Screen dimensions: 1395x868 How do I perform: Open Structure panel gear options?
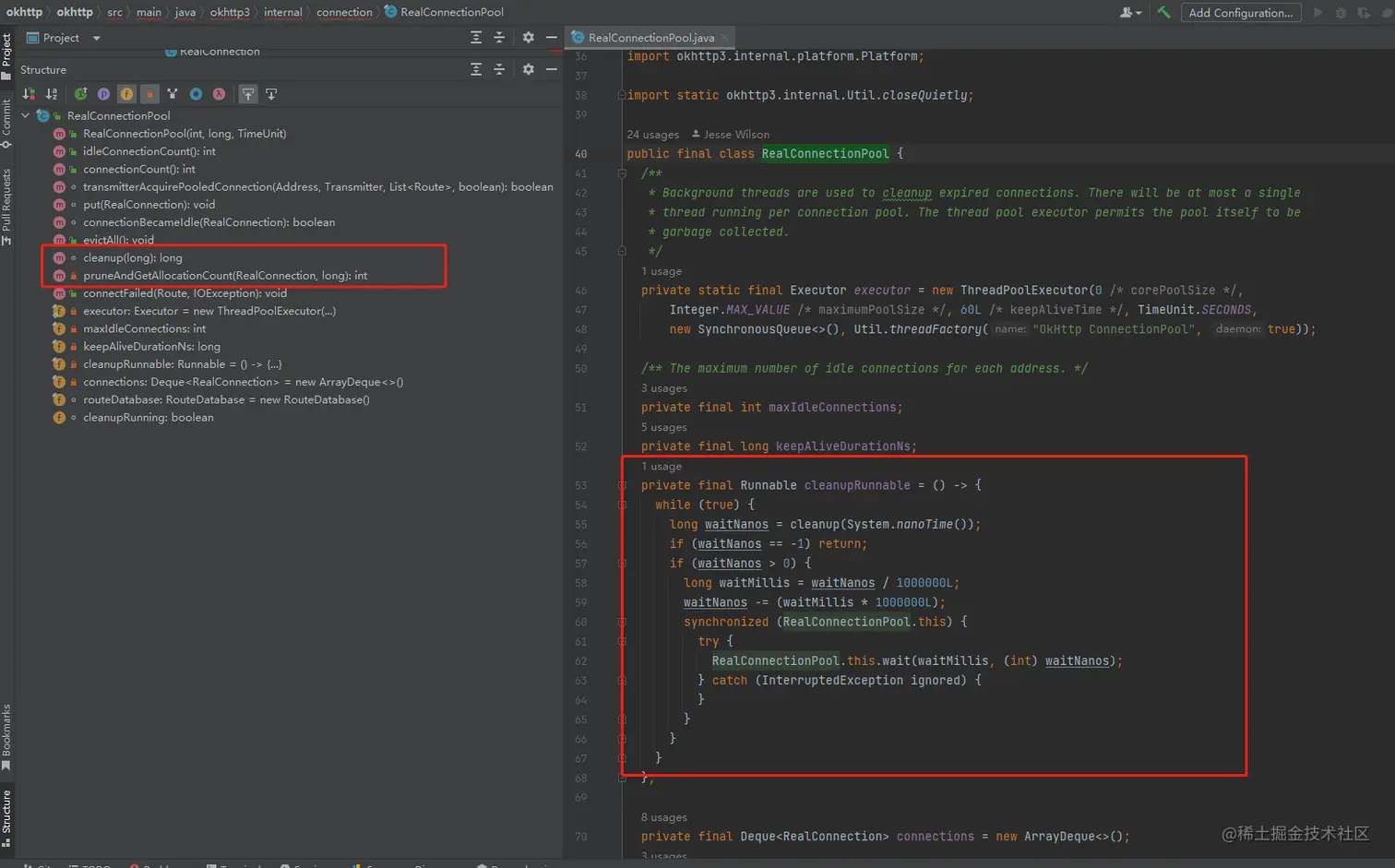pos(529,69)
